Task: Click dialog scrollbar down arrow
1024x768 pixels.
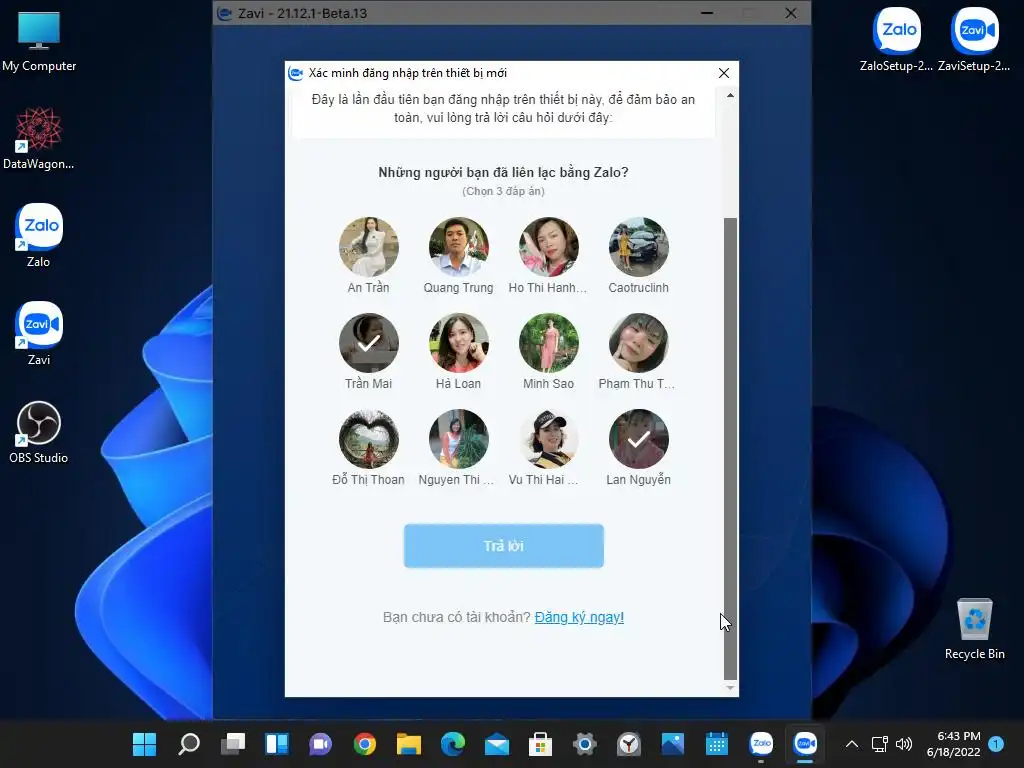Action: [730, 688]
